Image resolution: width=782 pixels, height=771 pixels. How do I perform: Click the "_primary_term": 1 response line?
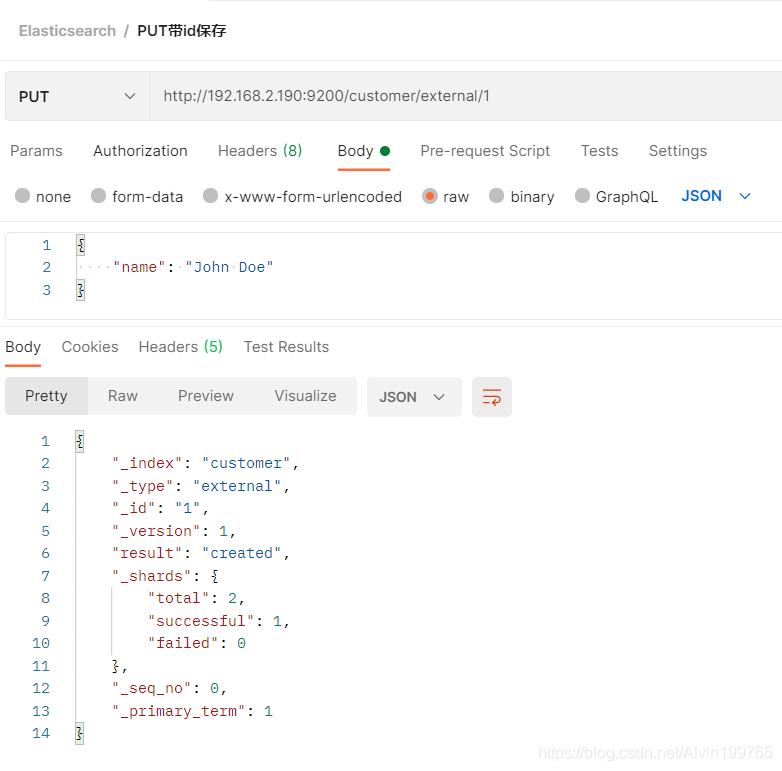pos(193,711)
